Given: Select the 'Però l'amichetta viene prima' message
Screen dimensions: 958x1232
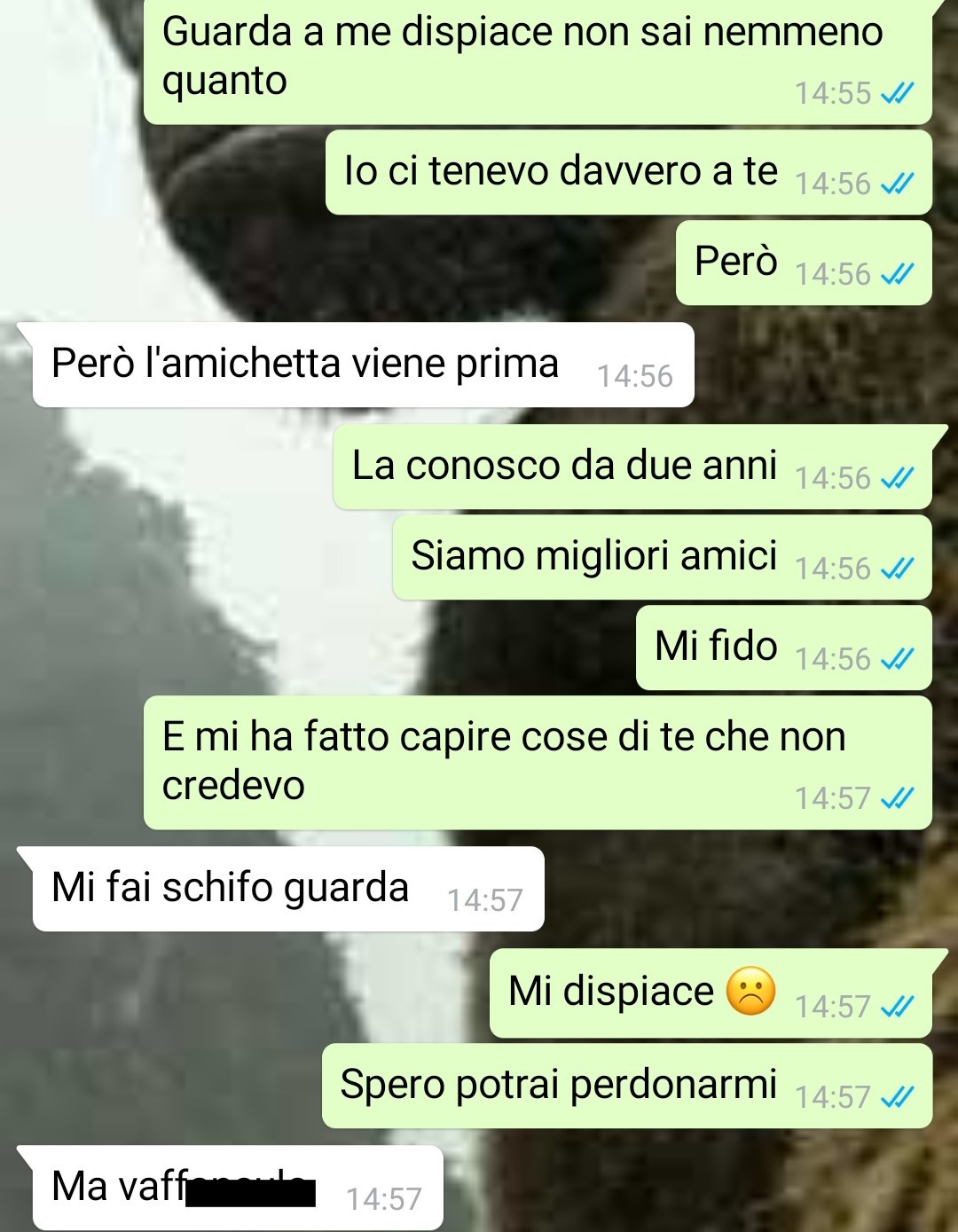Looking at the screenshot, I should tap(363, 365).
